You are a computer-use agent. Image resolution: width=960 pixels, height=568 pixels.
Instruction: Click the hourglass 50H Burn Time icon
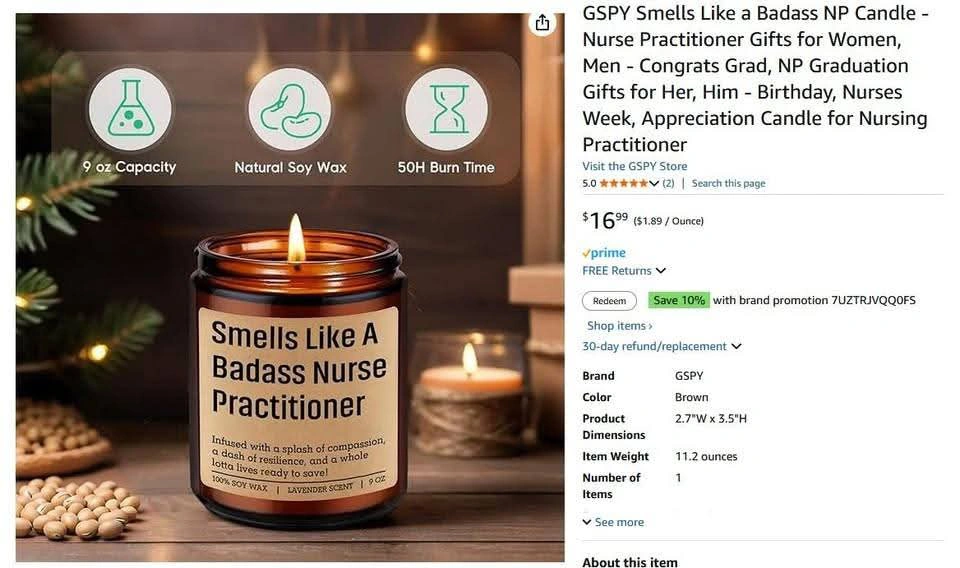pyautogui.click(x=447, y=109)
